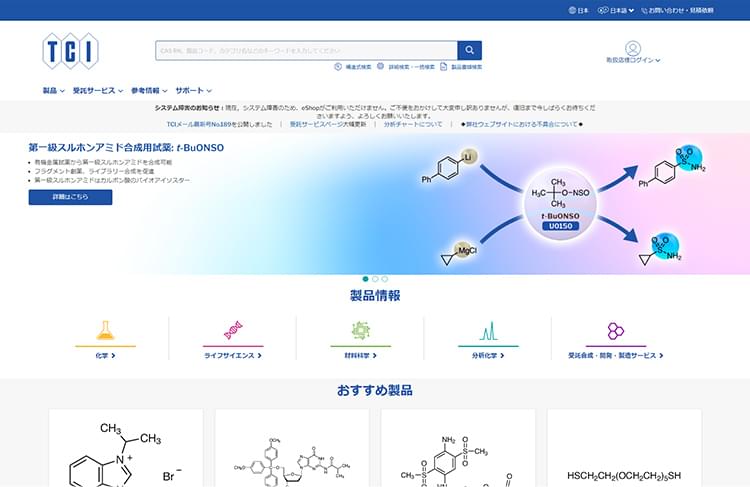Click the 日本 region link

pos(583,10)
